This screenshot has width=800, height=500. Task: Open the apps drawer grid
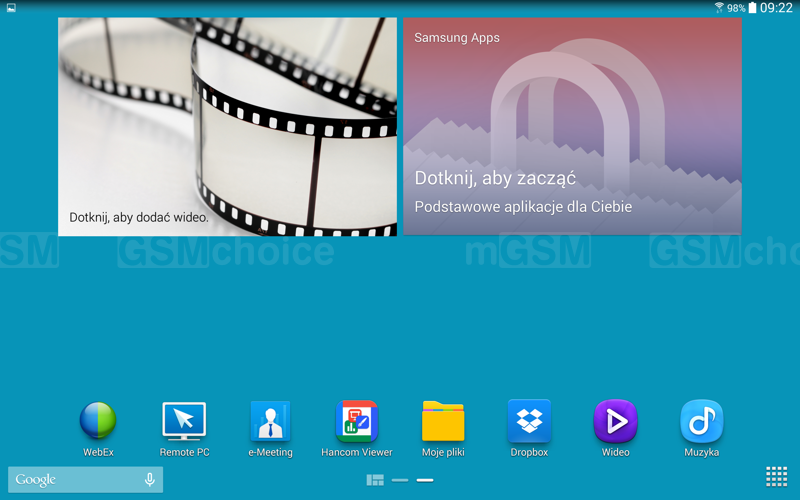[x=777, y=477]
